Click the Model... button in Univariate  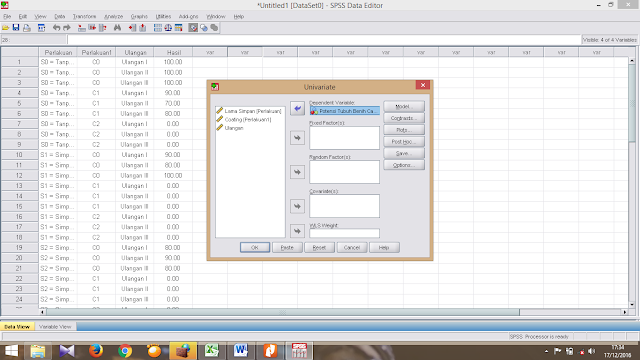404,107
